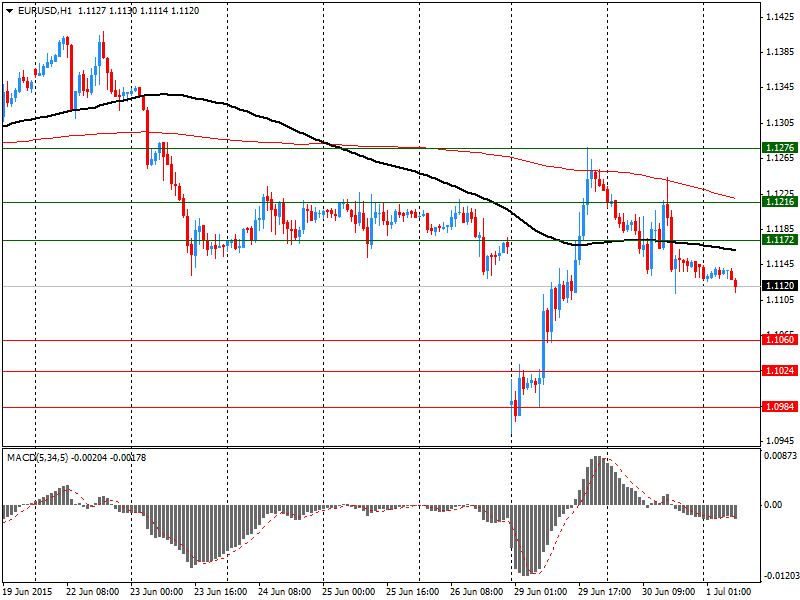Screen dimensions: 800x600
Task: Click the 1.1345 price scale value
Action: click(780, 87)
